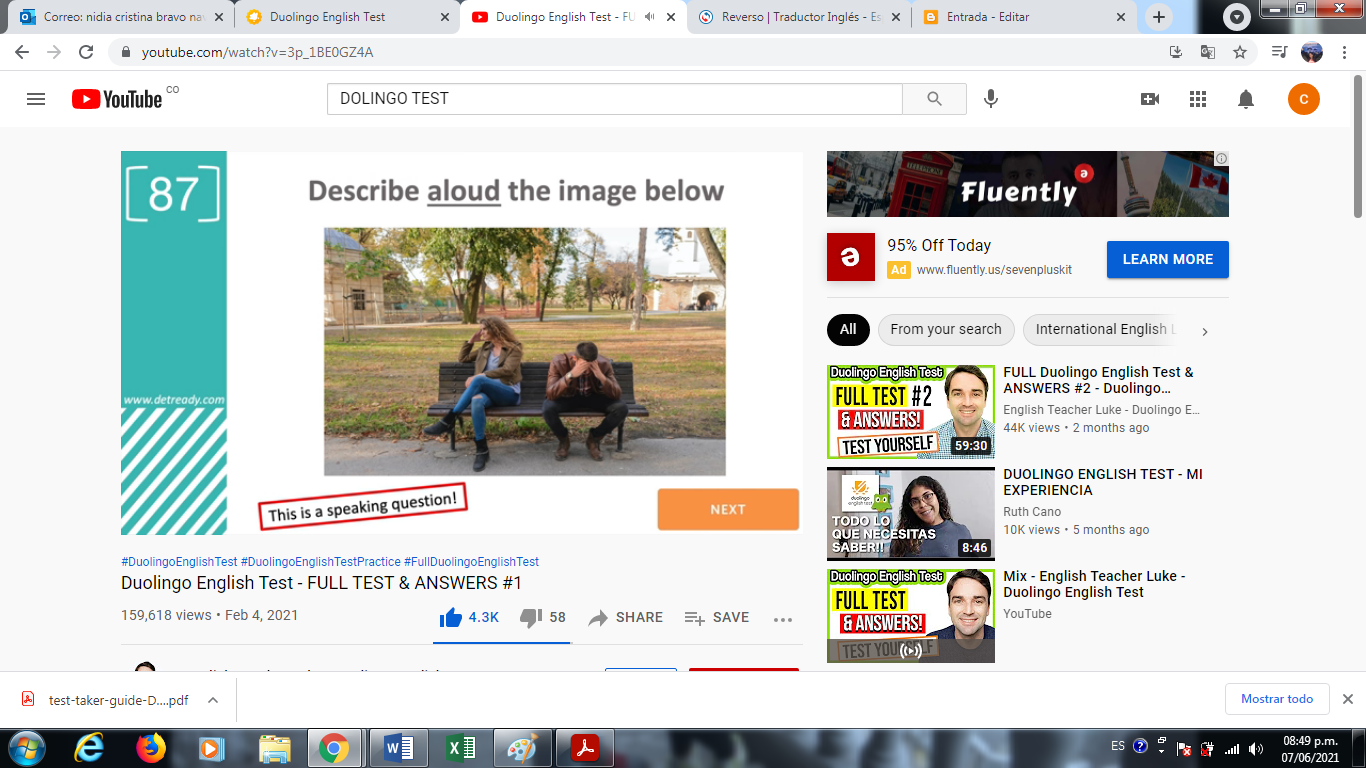
Task: Open Chrome profile avatar
Action: tap(1312, 52)
